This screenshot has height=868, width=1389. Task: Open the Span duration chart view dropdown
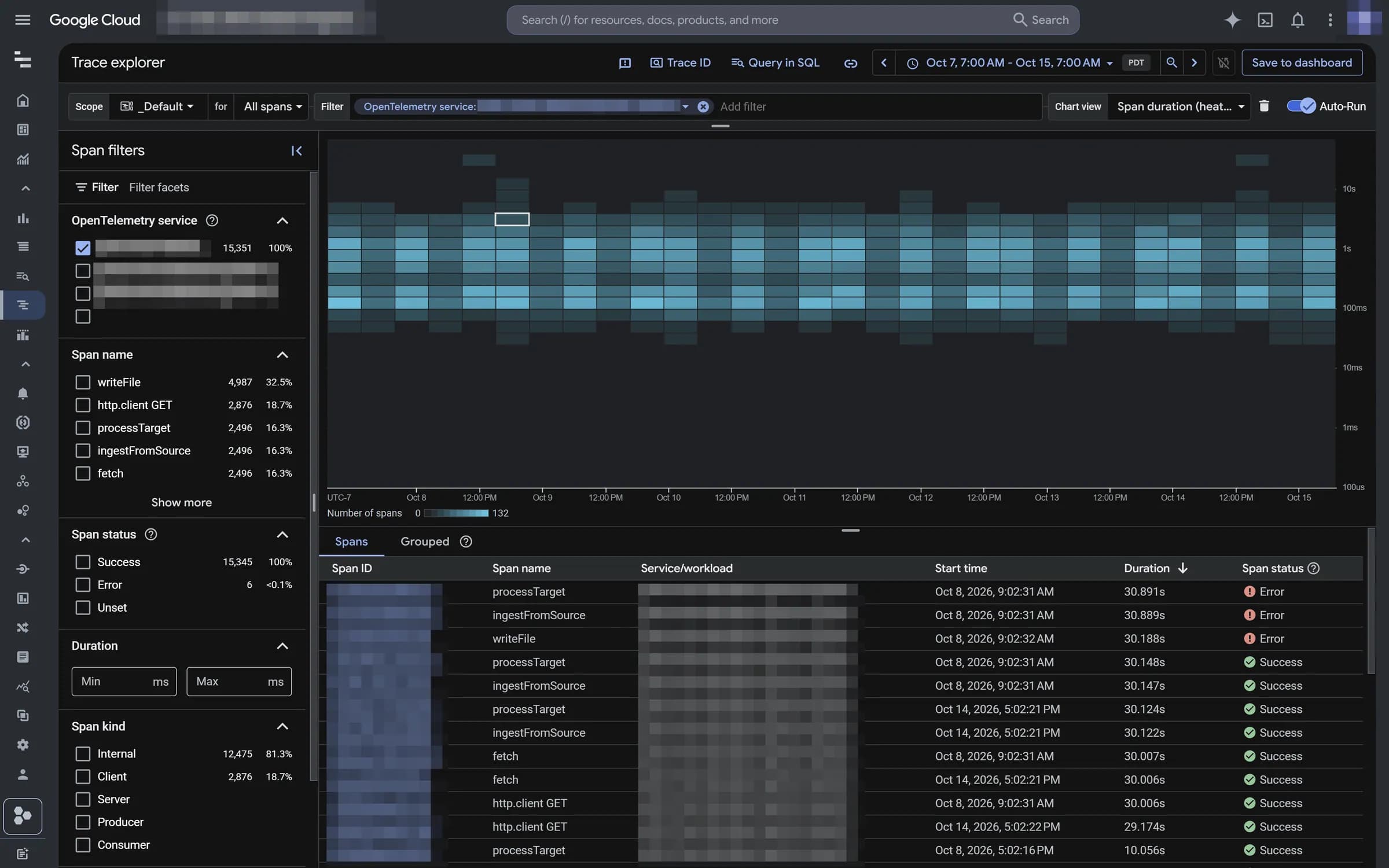coord(1179,106)
